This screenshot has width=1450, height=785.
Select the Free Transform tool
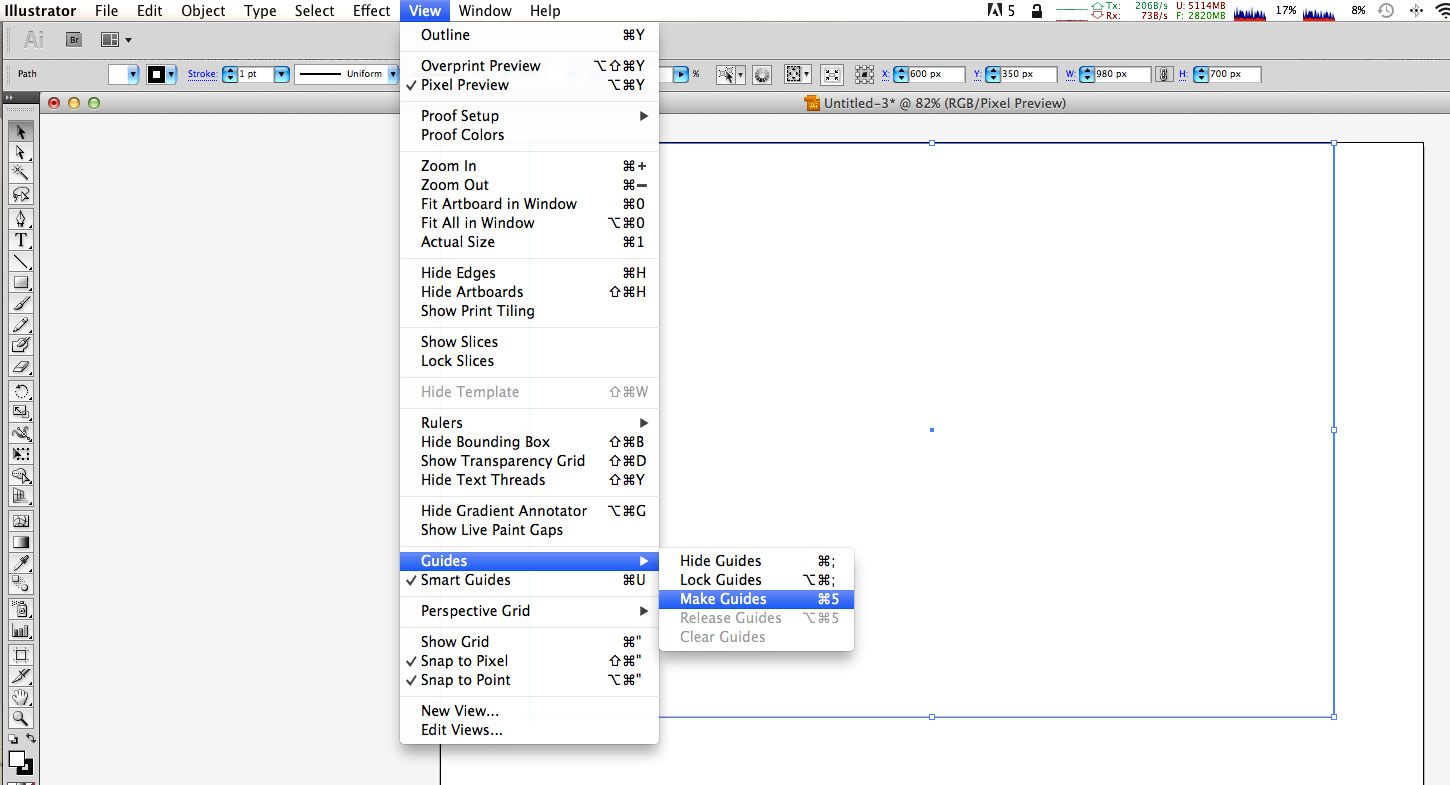tap(21, 454)
